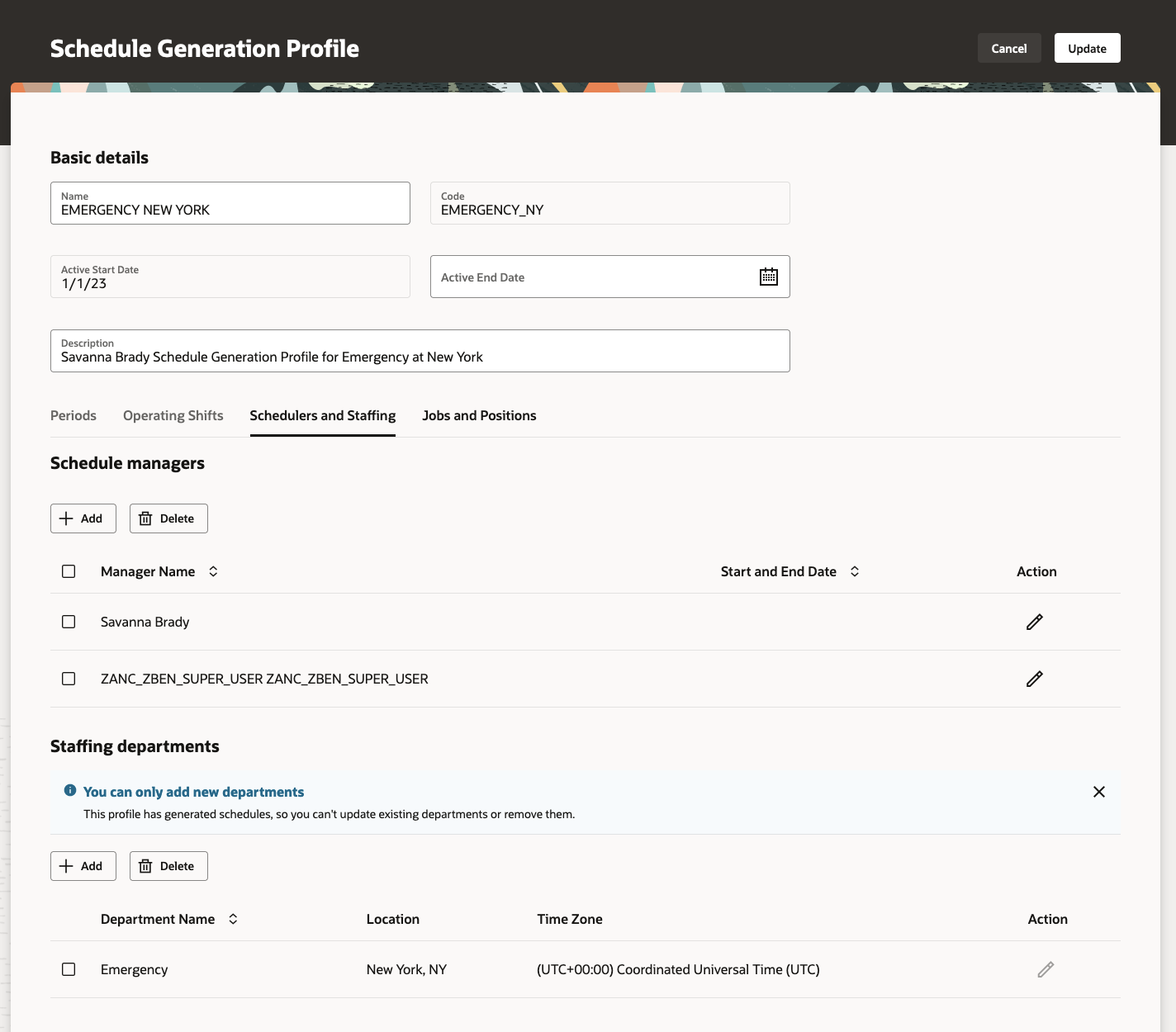Sort by Start and End Date column

coord(856,570)
